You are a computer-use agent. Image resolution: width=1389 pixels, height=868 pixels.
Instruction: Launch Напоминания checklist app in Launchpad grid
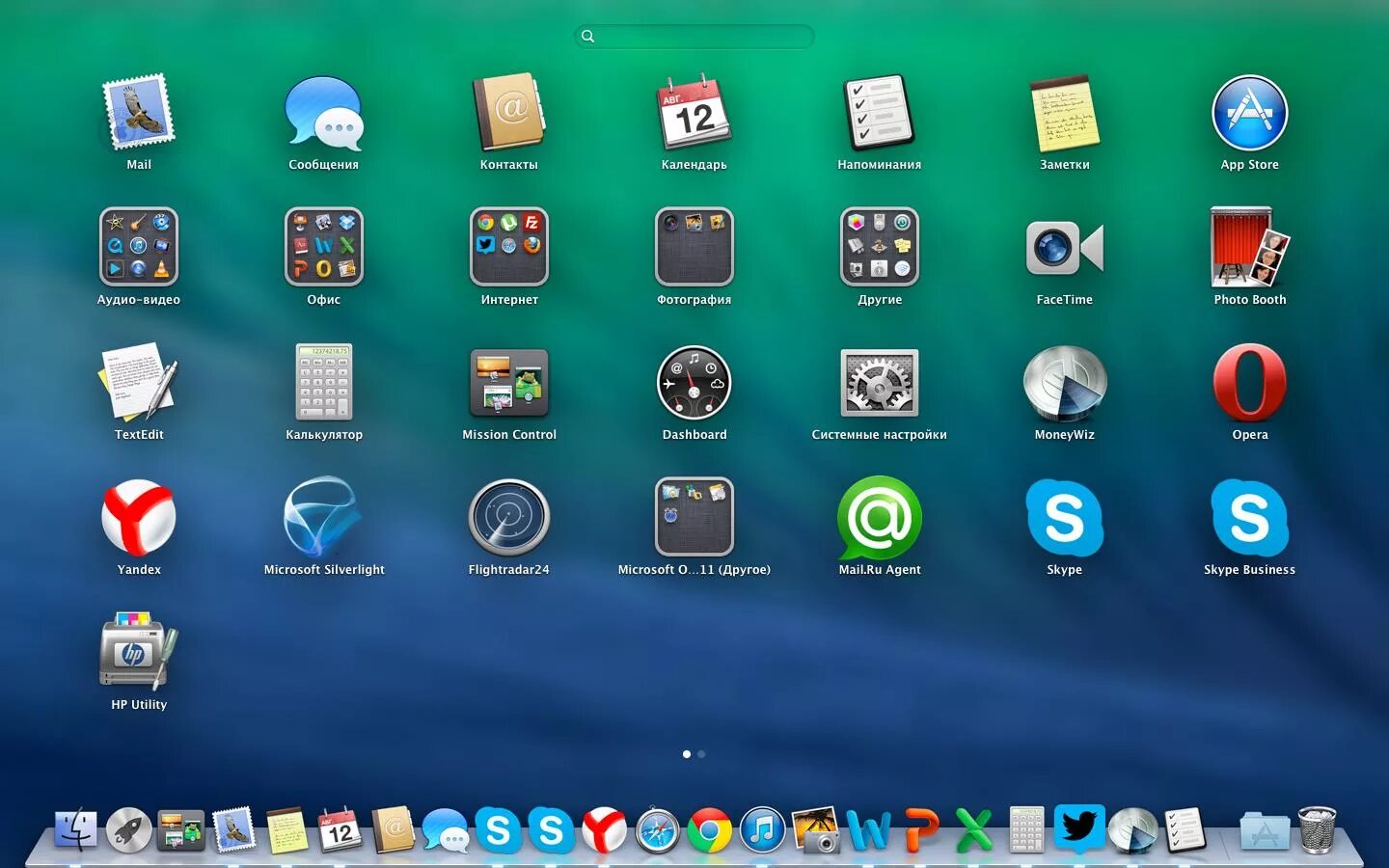click(880, 113)
